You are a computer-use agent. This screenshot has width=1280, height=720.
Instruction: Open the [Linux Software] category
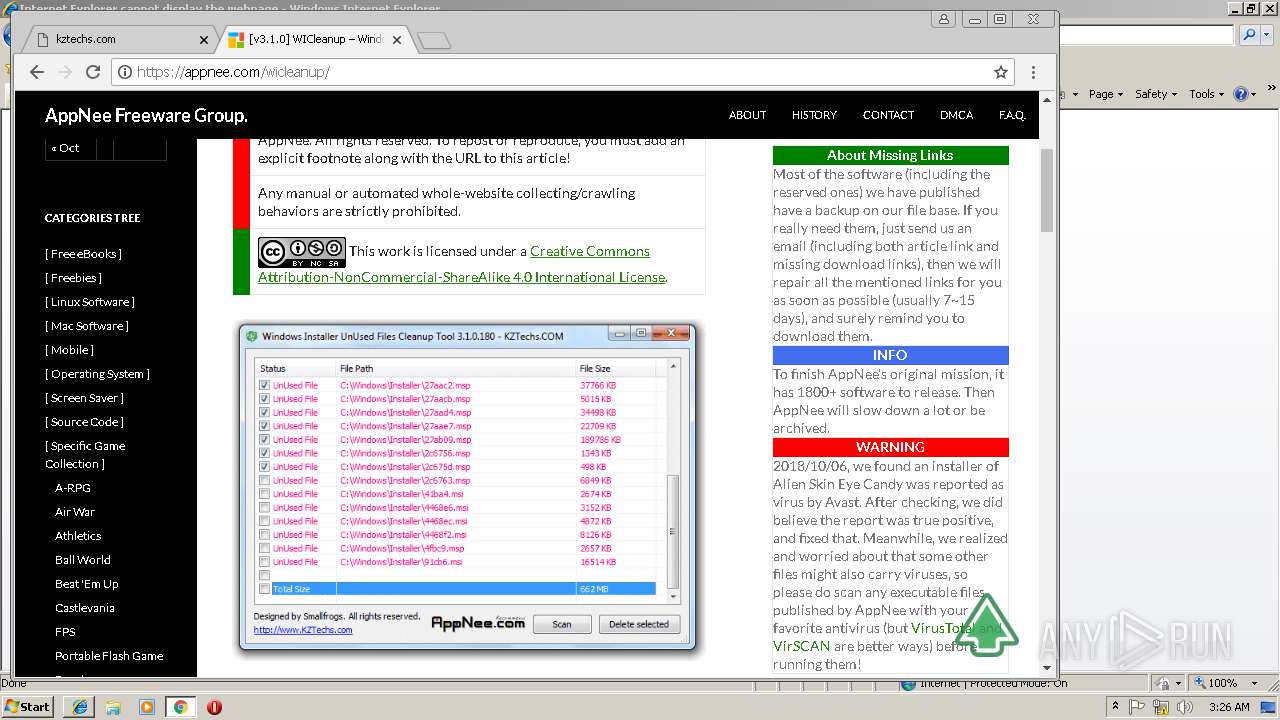pyautogui.click(x=90, y=302)
